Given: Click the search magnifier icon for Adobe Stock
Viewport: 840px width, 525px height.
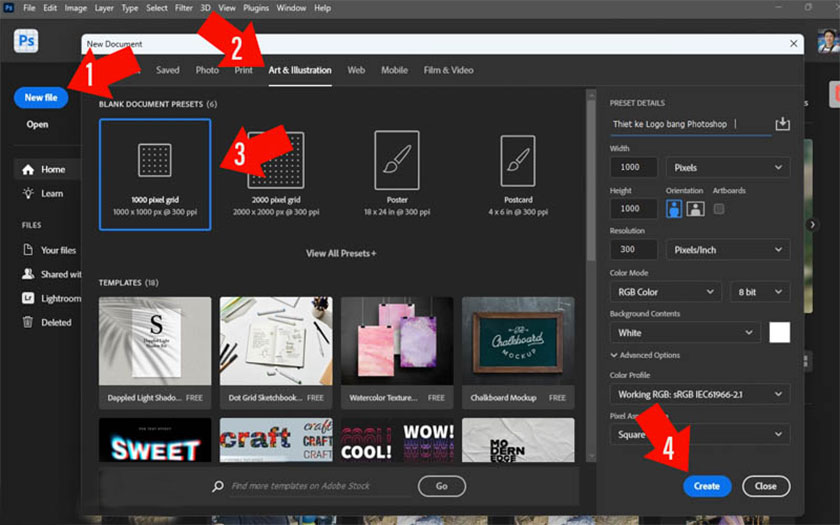Looking at the screenshot, I should (x=218, y=486).
